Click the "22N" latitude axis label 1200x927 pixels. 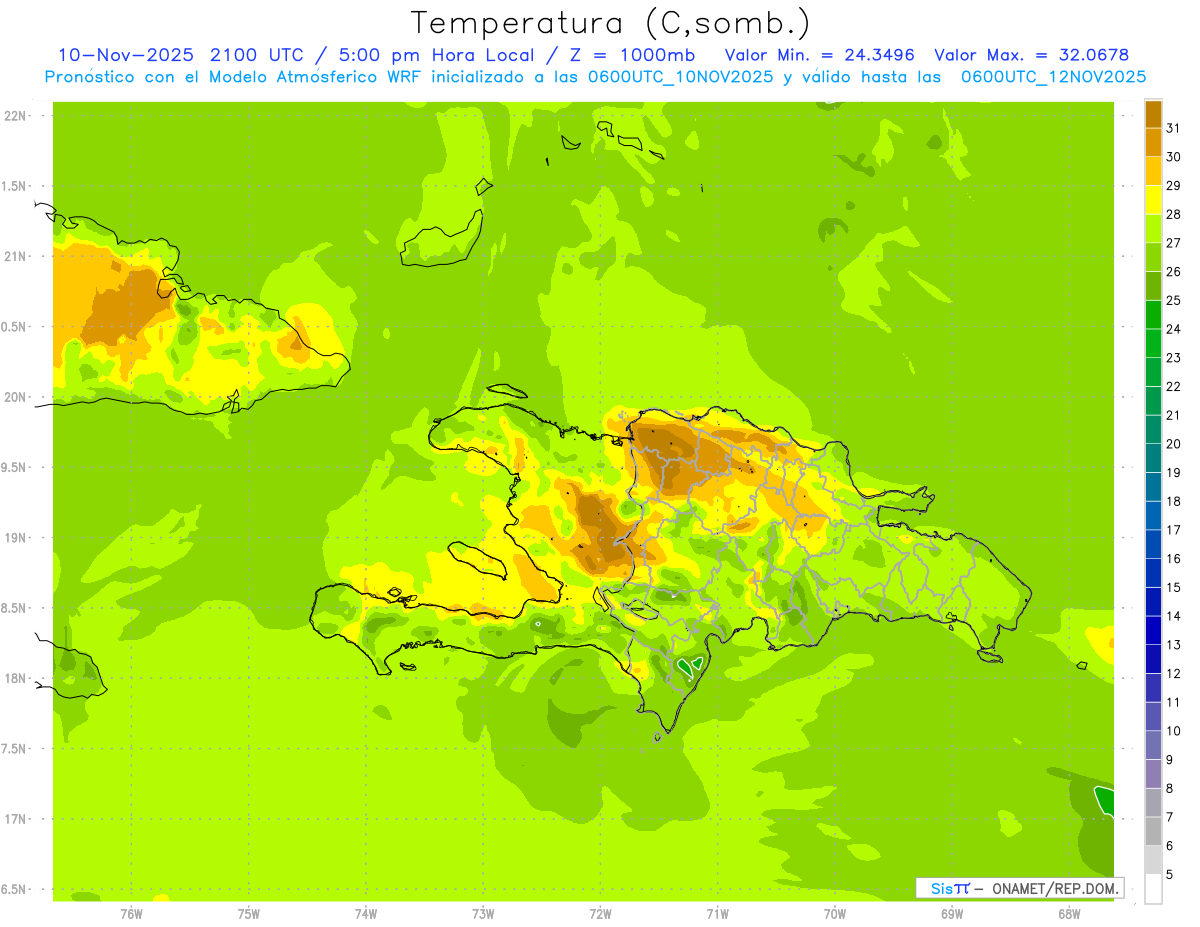[x=14, y=116]
